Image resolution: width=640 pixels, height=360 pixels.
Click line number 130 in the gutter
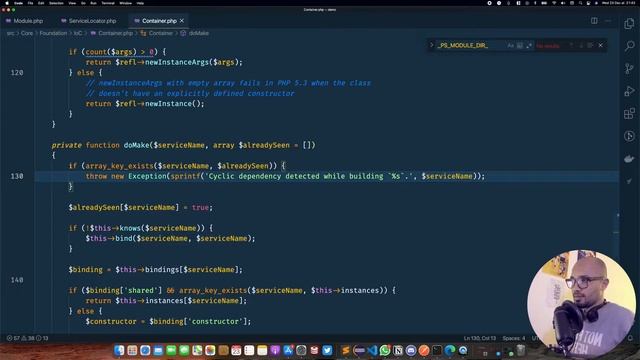[17, 176]
